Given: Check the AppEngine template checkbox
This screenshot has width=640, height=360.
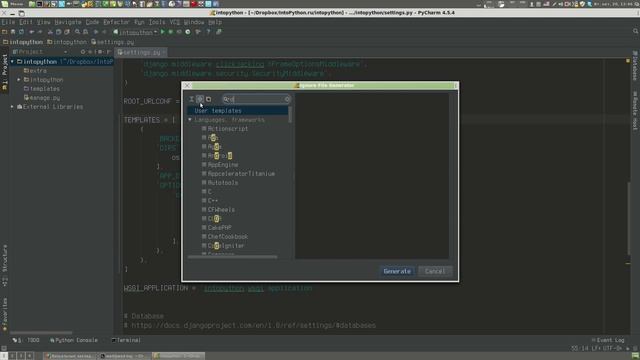Looking at the screenshot, I should [x=204, y=164].
